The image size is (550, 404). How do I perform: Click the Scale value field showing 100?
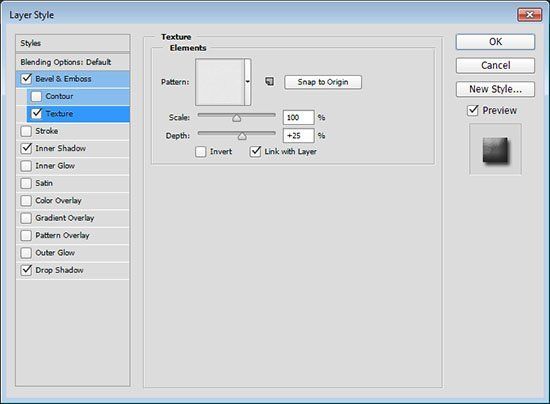tap(299, 117)
